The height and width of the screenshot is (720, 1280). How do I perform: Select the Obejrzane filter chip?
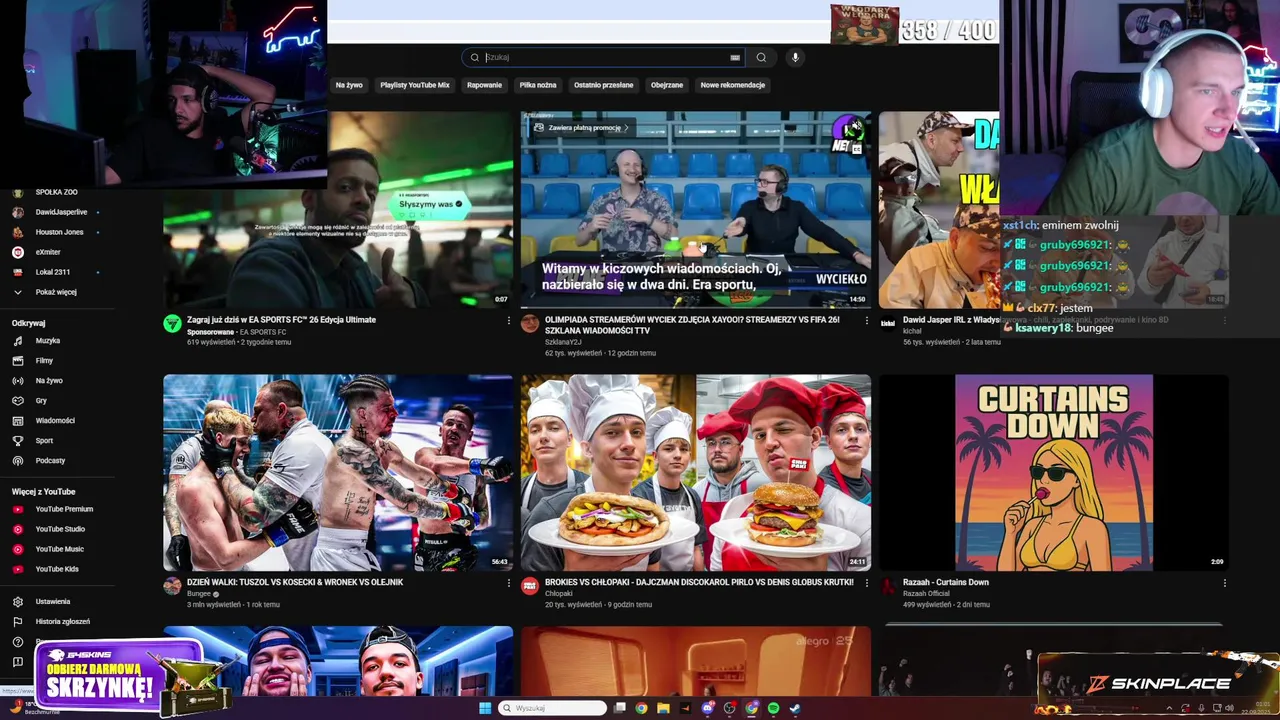coord(667,85)
